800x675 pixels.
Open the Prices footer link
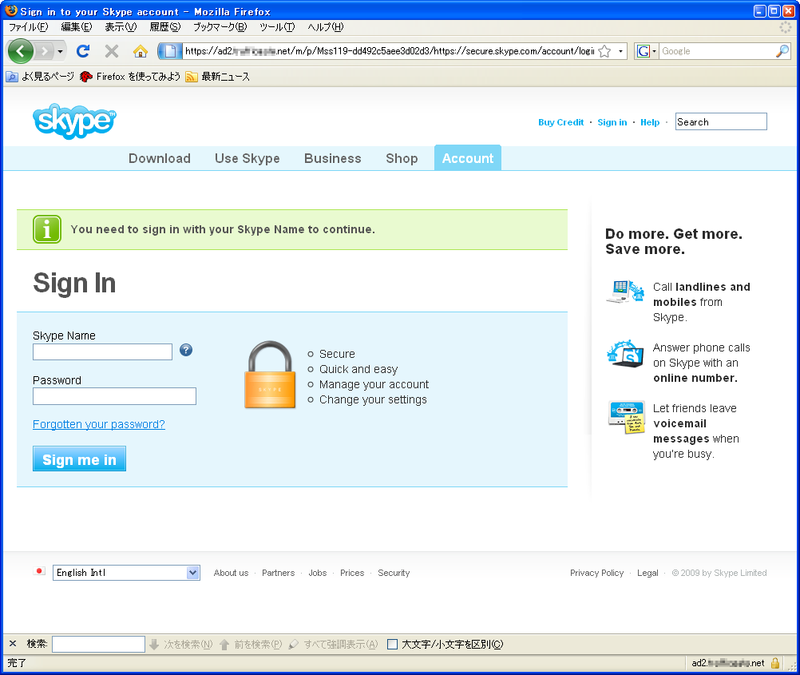pos(352,573)
